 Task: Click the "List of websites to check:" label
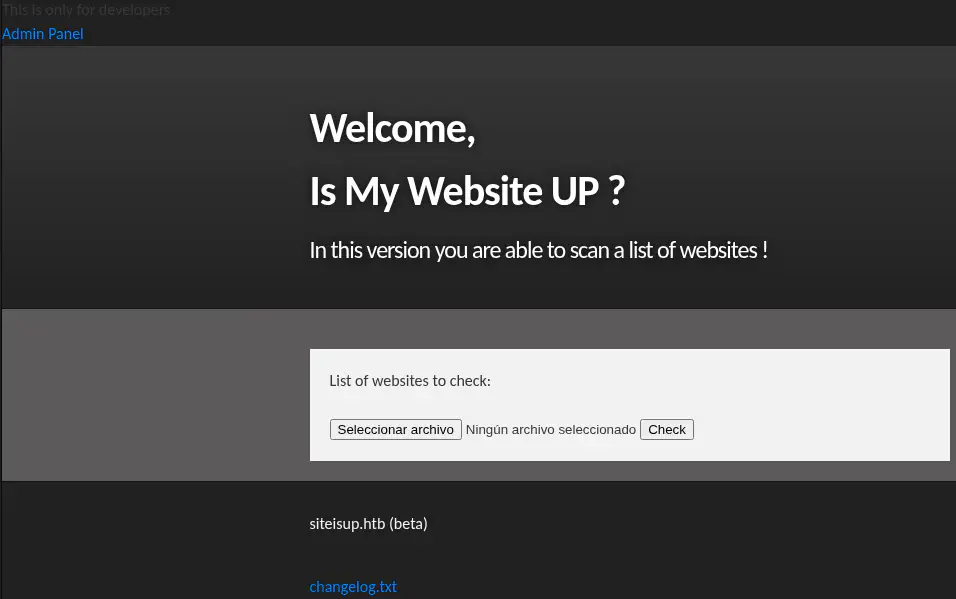[410, 381]
